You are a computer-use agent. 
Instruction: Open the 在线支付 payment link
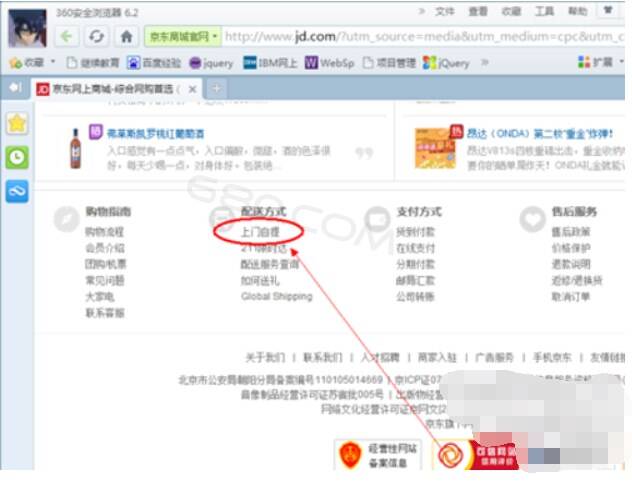pyautogui.click(x=415, y=248)
